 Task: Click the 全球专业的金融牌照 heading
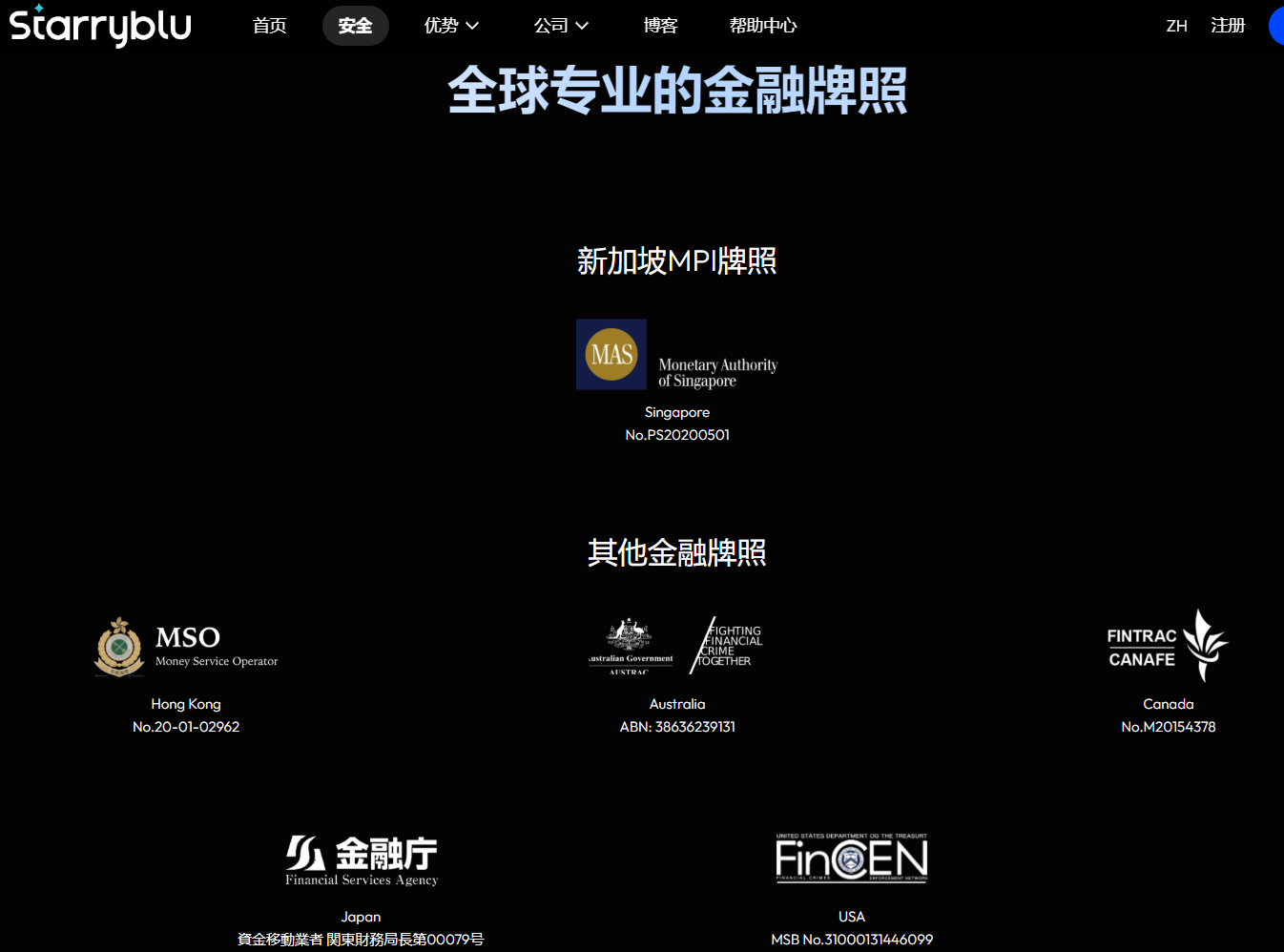pos(677,91)
